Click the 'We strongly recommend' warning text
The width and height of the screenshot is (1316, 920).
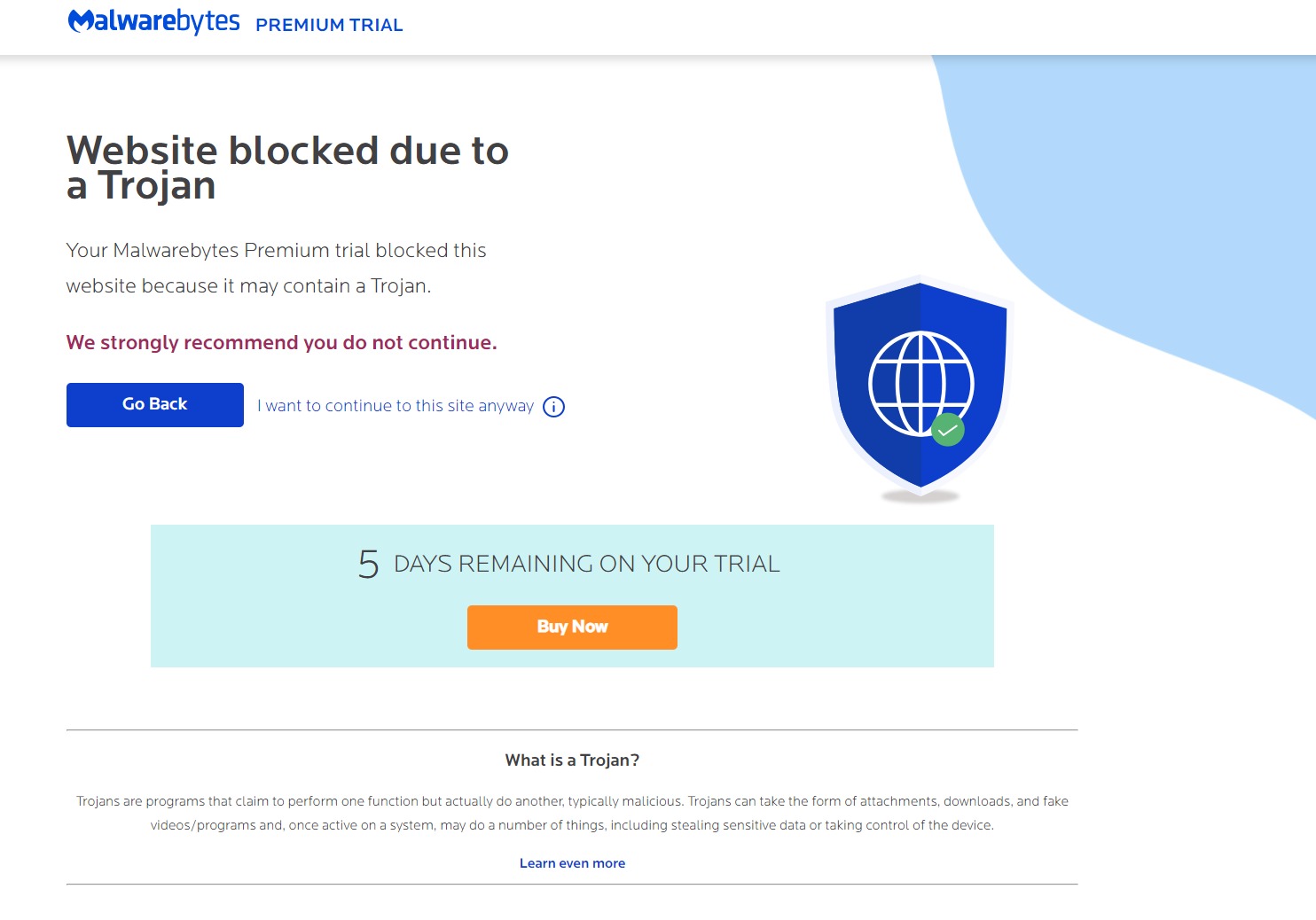coord(281,343)
